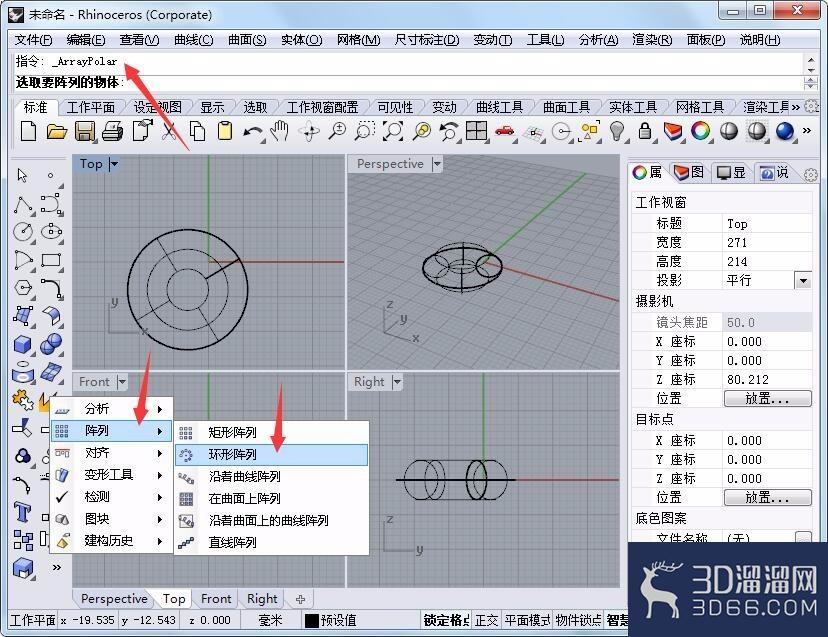Click the Cut scissors icon
Viewport: 828px width, 637px height.
169,131
